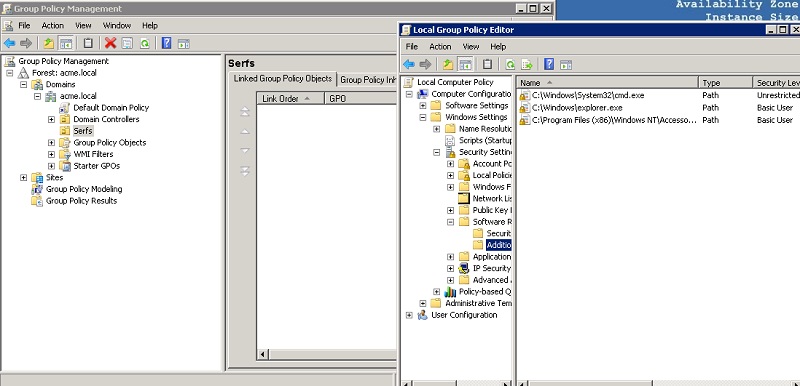
Task: Open Action menu in Group Policy Management
Action: click(x=53, y=25)
